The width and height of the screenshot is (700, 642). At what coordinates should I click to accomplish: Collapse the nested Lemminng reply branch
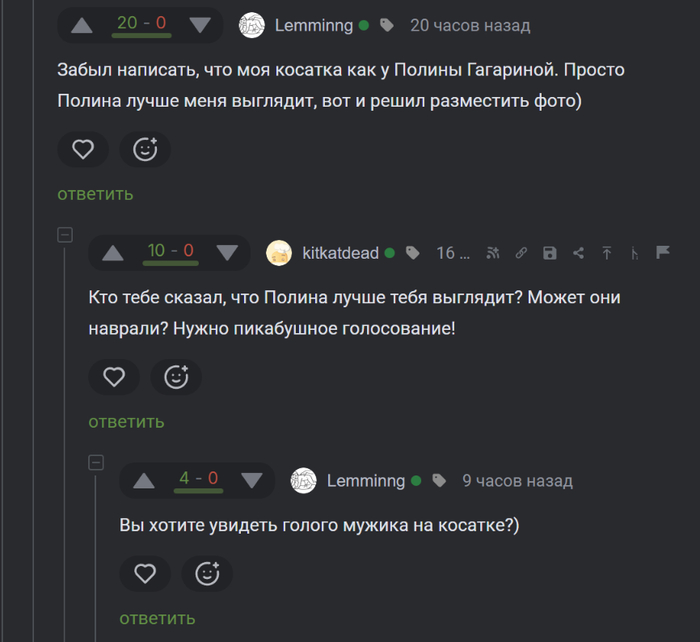coord(96,463)
